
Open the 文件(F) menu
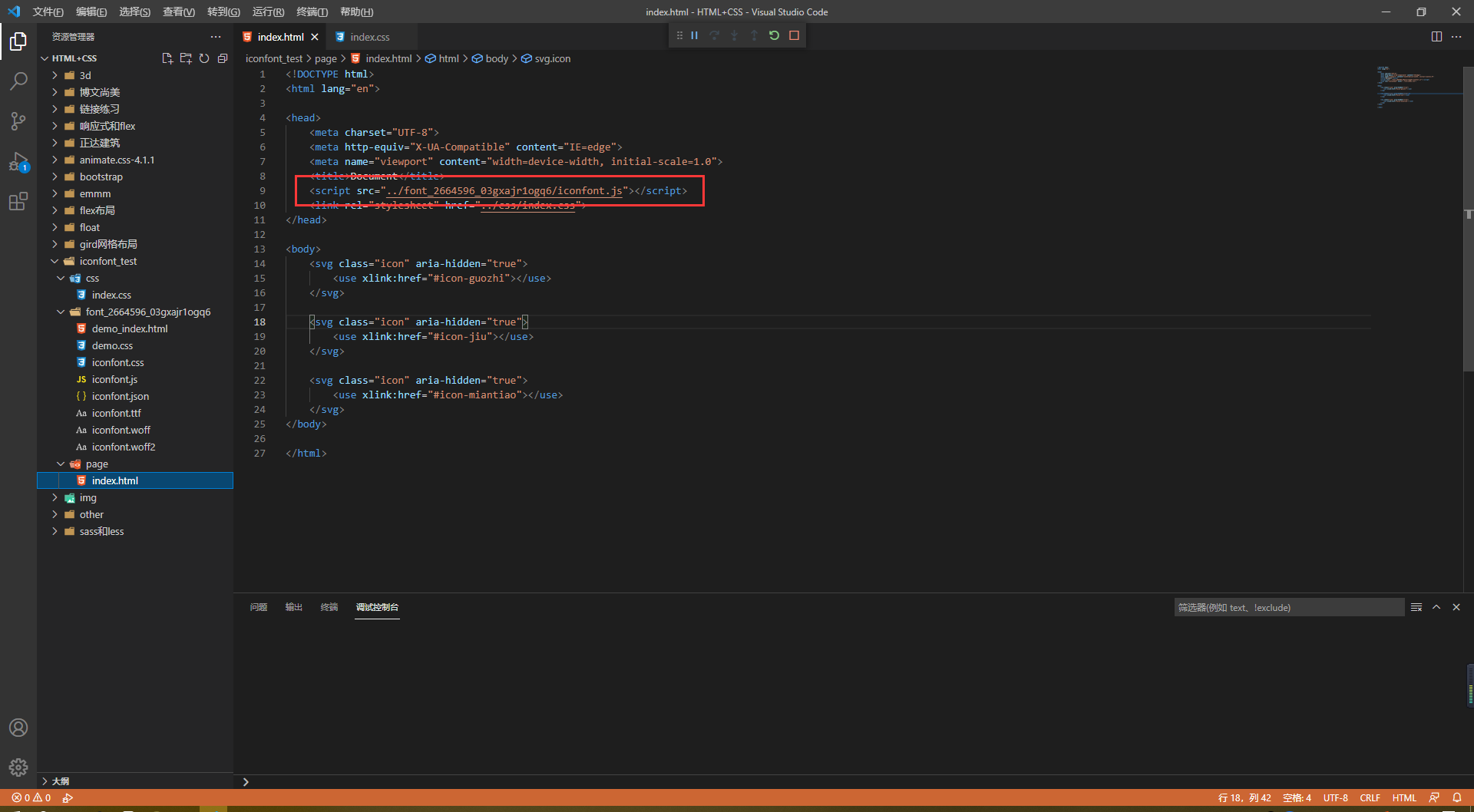click(x=48, y=12)
